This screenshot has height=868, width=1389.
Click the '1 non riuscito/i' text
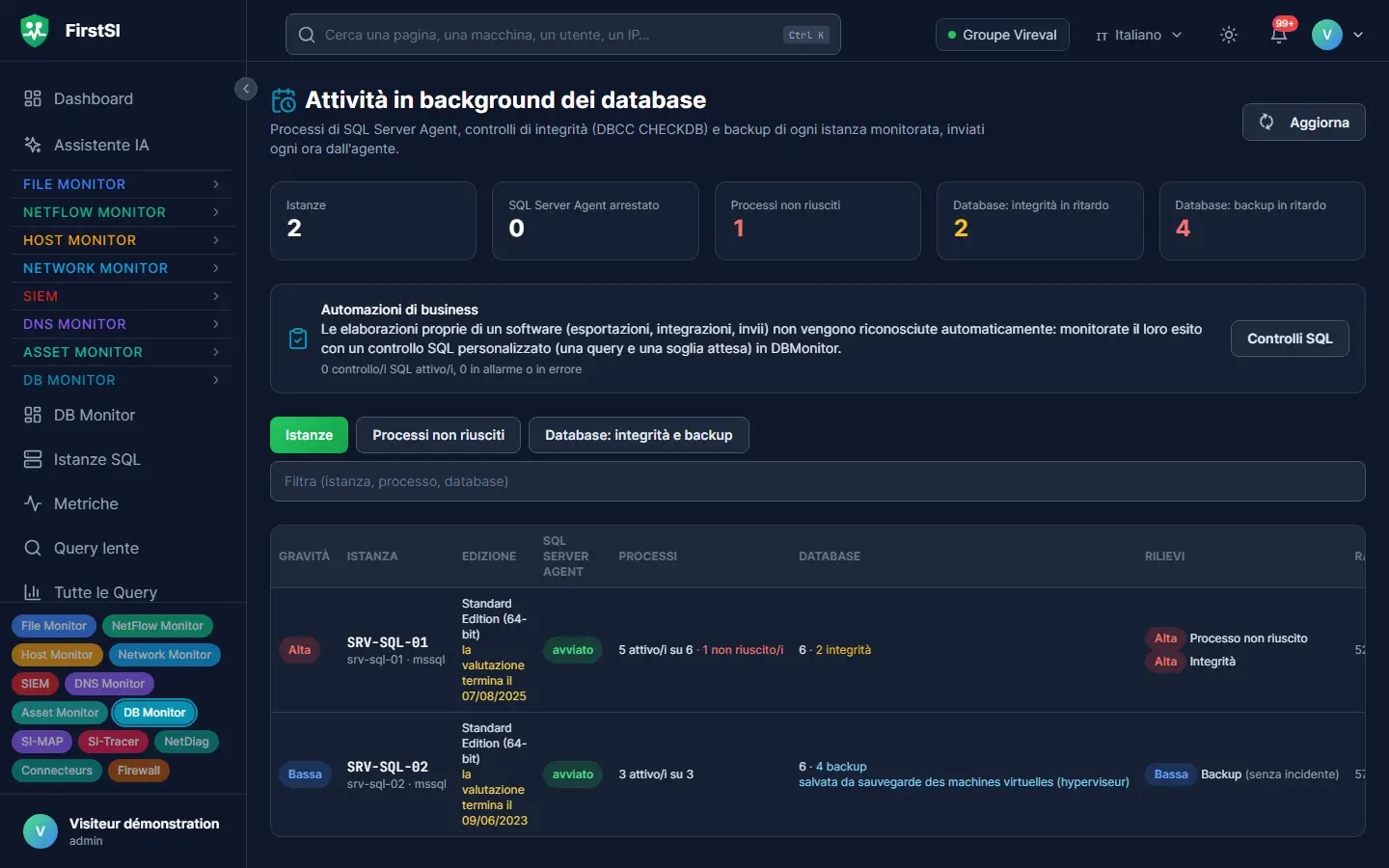(x=743, y=650)
